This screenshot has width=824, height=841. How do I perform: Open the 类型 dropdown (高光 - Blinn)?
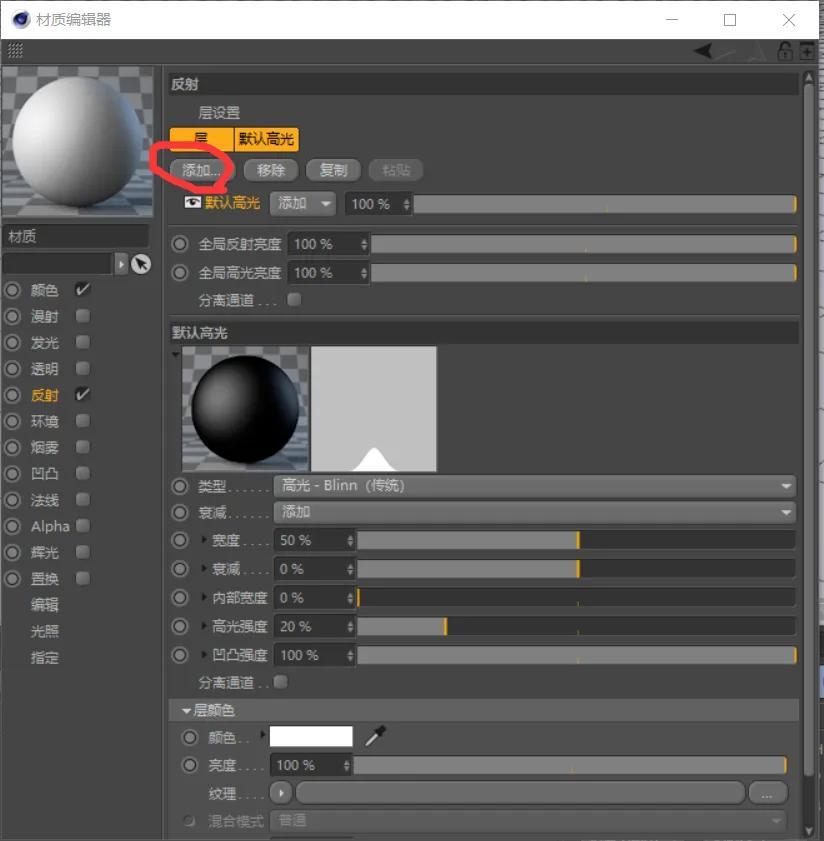[534, 486]
